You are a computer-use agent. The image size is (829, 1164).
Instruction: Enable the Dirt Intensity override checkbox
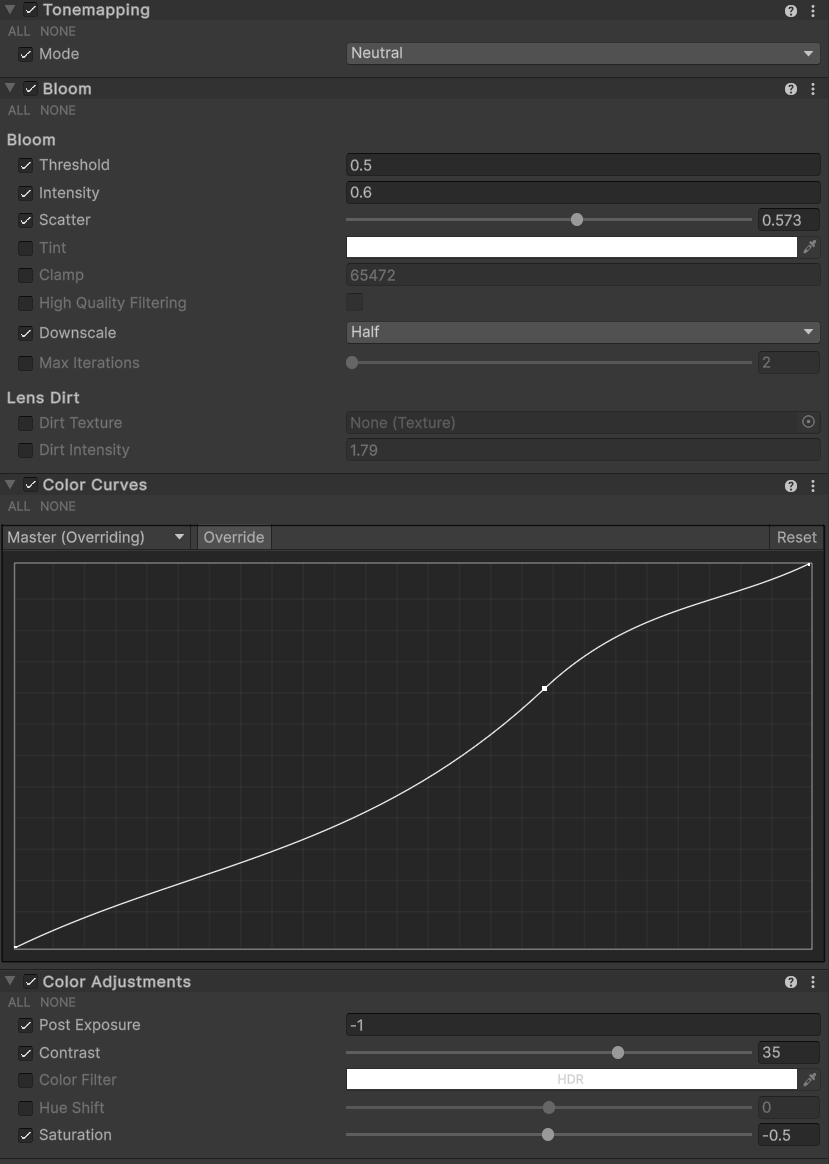click(x=25, y=450)
